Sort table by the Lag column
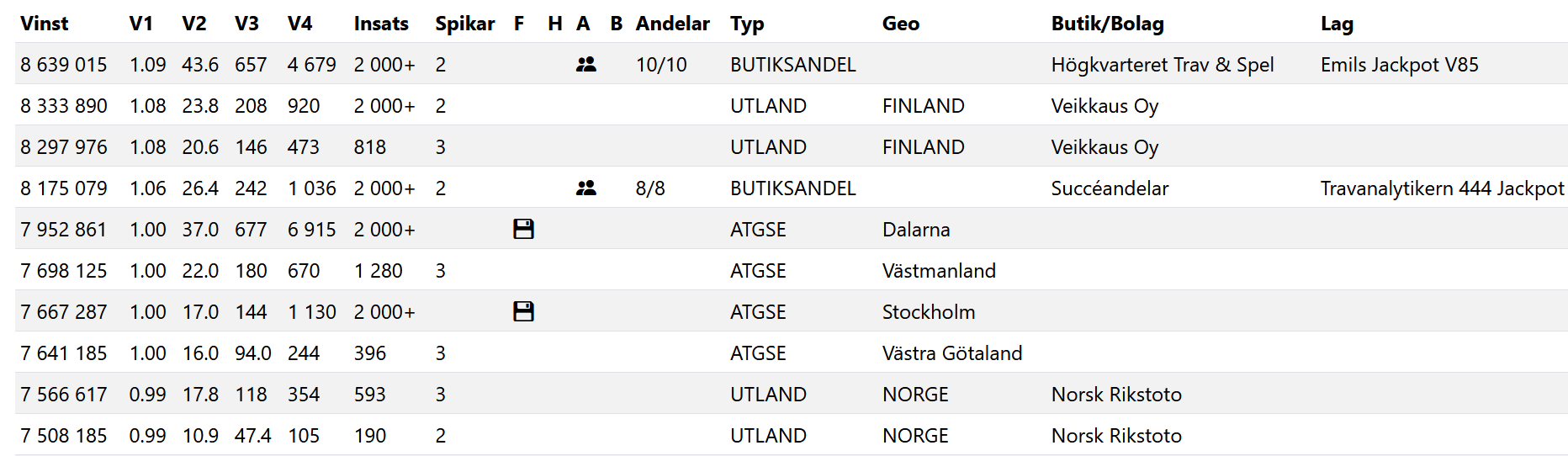 1337,24
